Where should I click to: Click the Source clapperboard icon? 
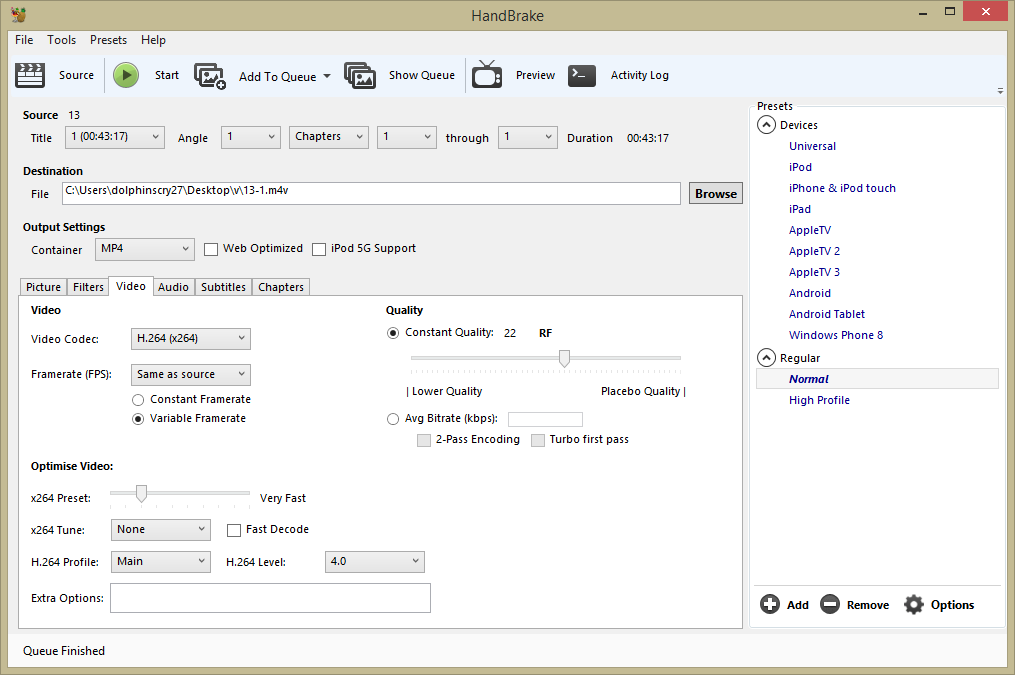click(x=30, y=75)
